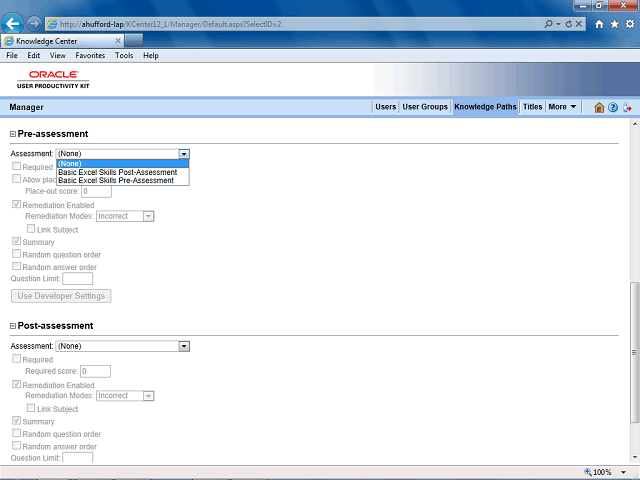Click the Place-out score field
Viewport: 640px width, 480px height.
pos(96,191)
